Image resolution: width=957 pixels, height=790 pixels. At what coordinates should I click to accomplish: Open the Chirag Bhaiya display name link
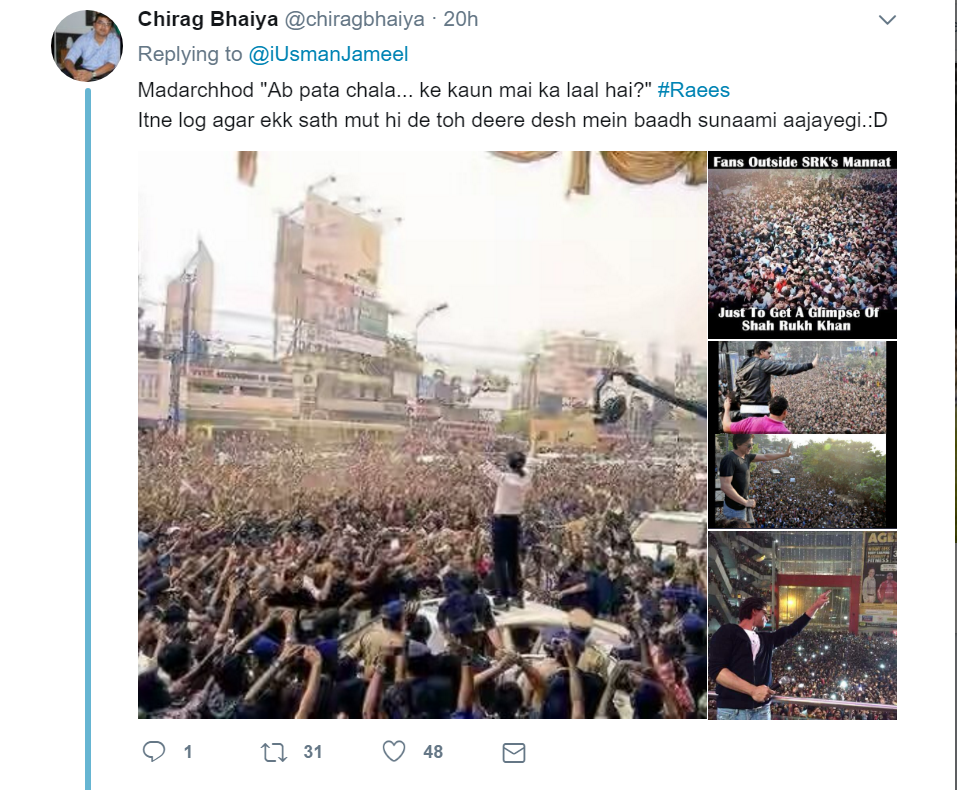(x=194, y=19)
